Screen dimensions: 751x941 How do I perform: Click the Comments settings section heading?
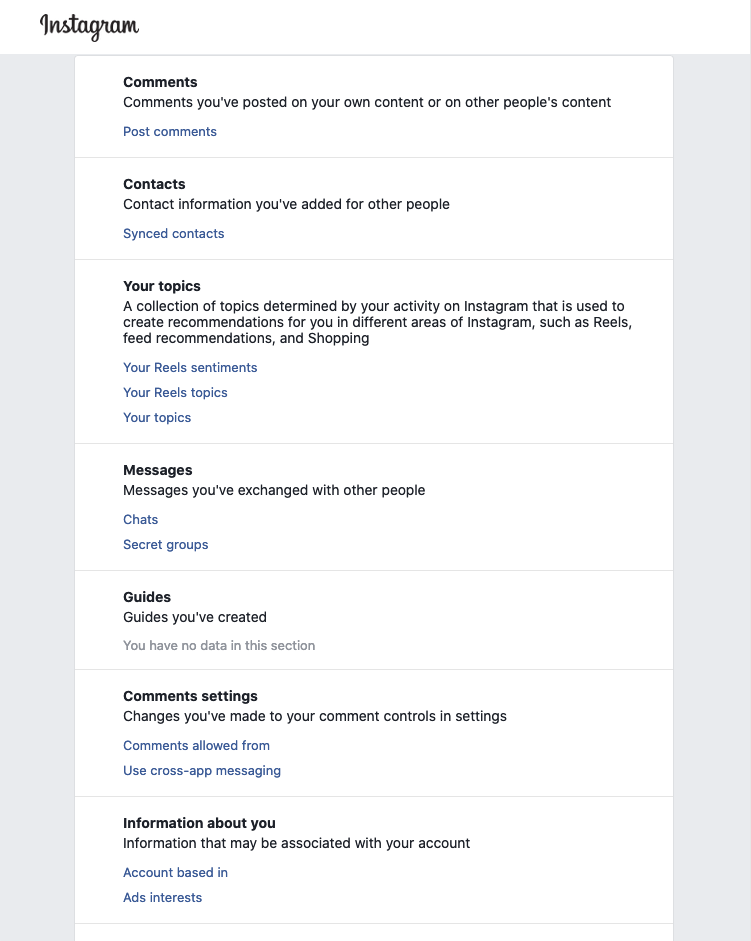click(190, 696)
